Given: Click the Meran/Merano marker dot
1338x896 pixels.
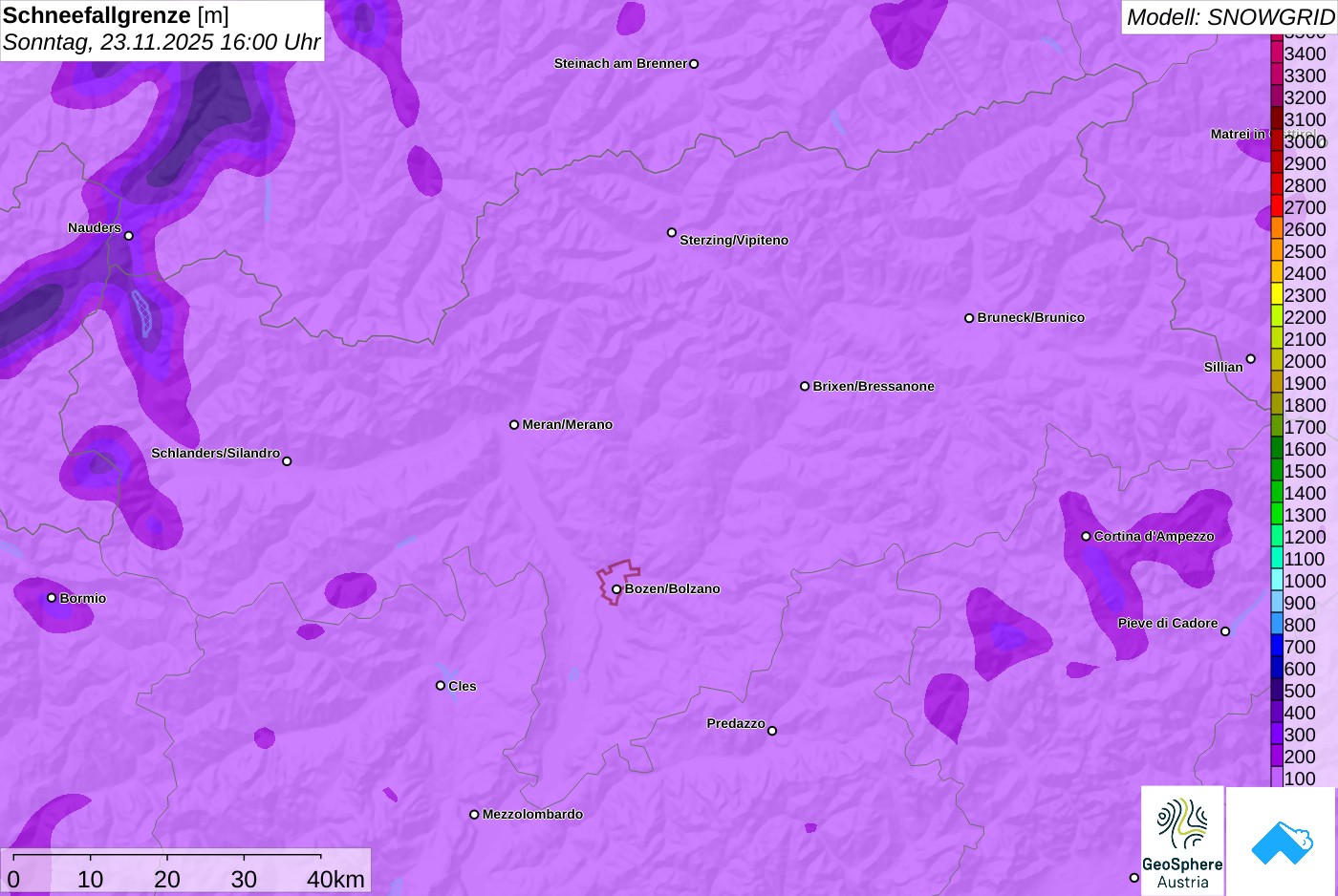Looking at the screenshot, I should (x=514, y=424).
